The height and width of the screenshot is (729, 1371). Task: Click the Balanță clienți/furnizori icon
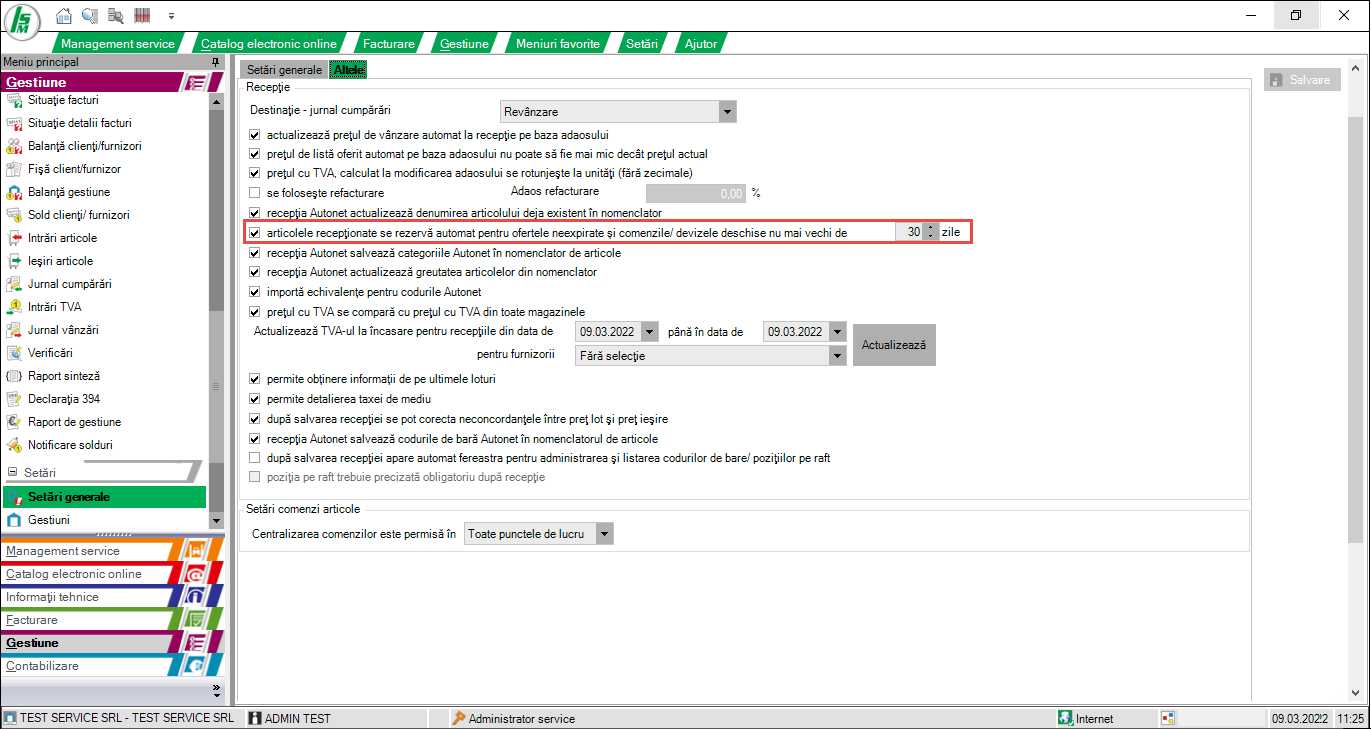14,146
